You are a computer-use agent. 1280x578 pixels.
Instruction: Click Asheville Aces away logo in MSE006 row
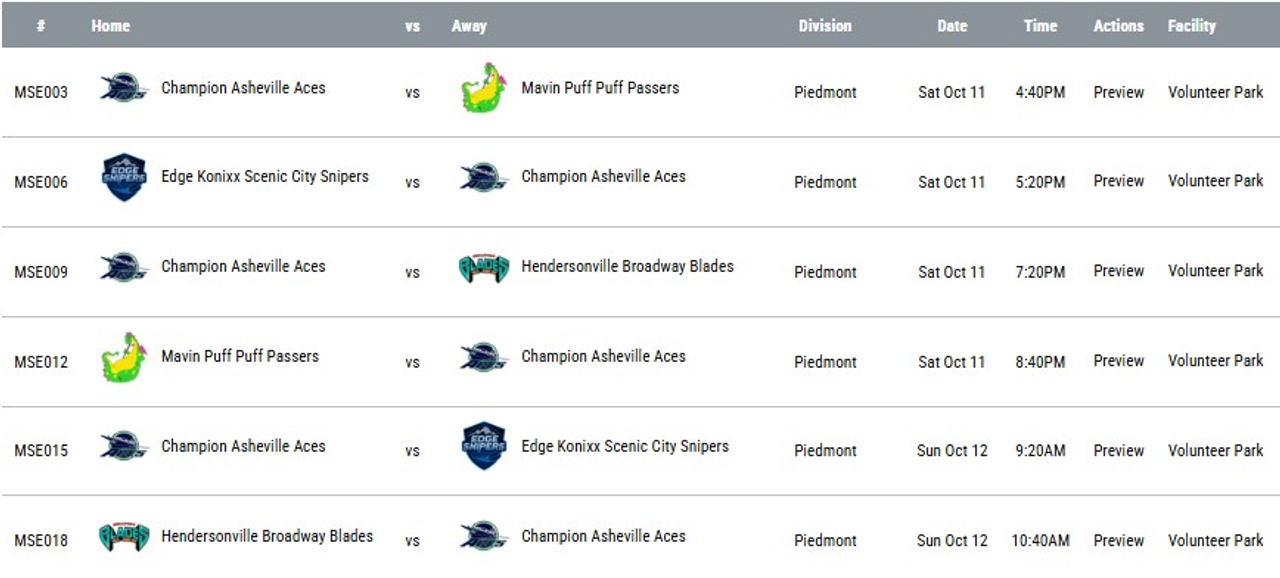(484, 178)
